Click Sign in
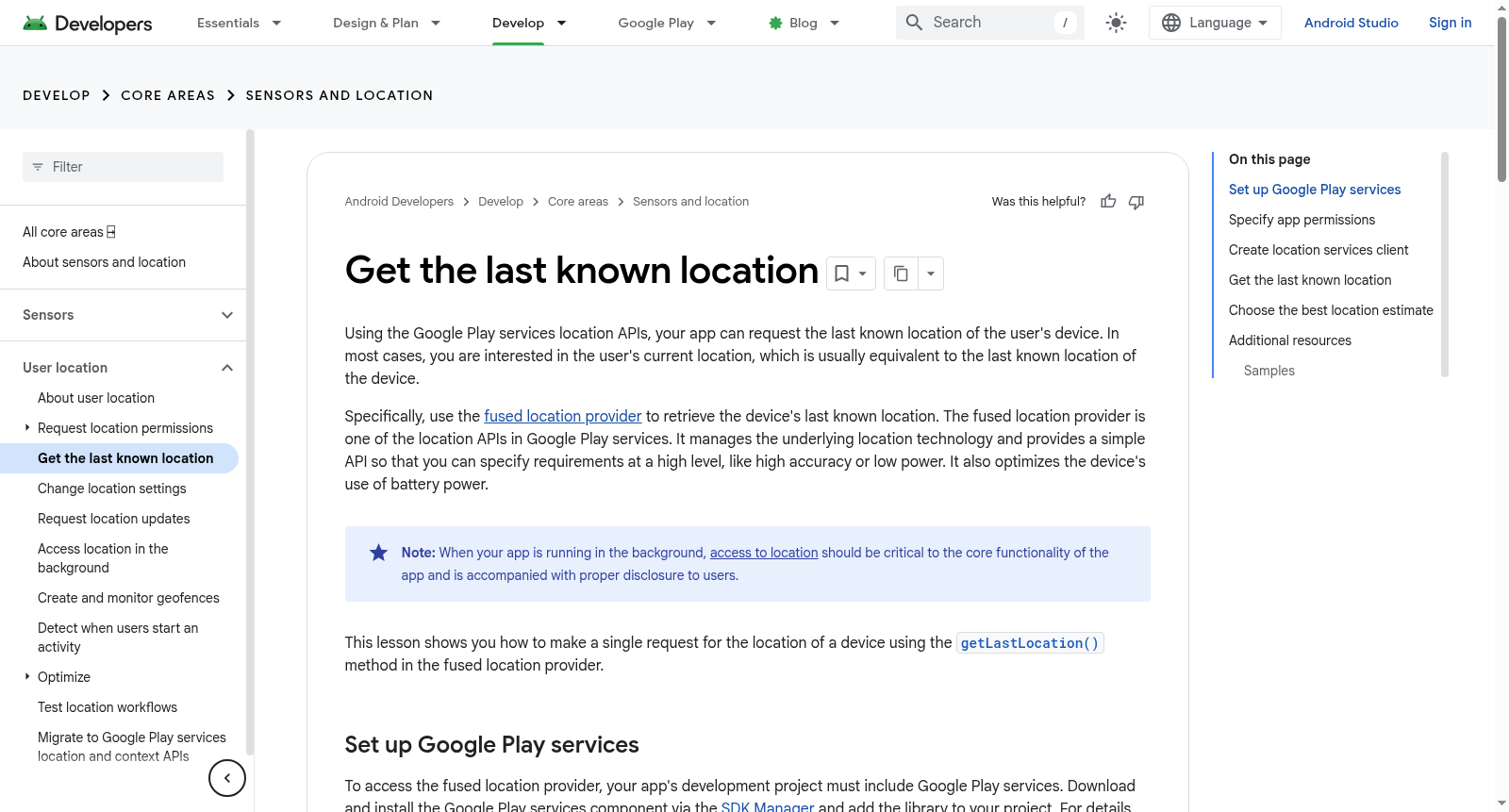This screenshot has height=812, width=1509. (1451, 23)
